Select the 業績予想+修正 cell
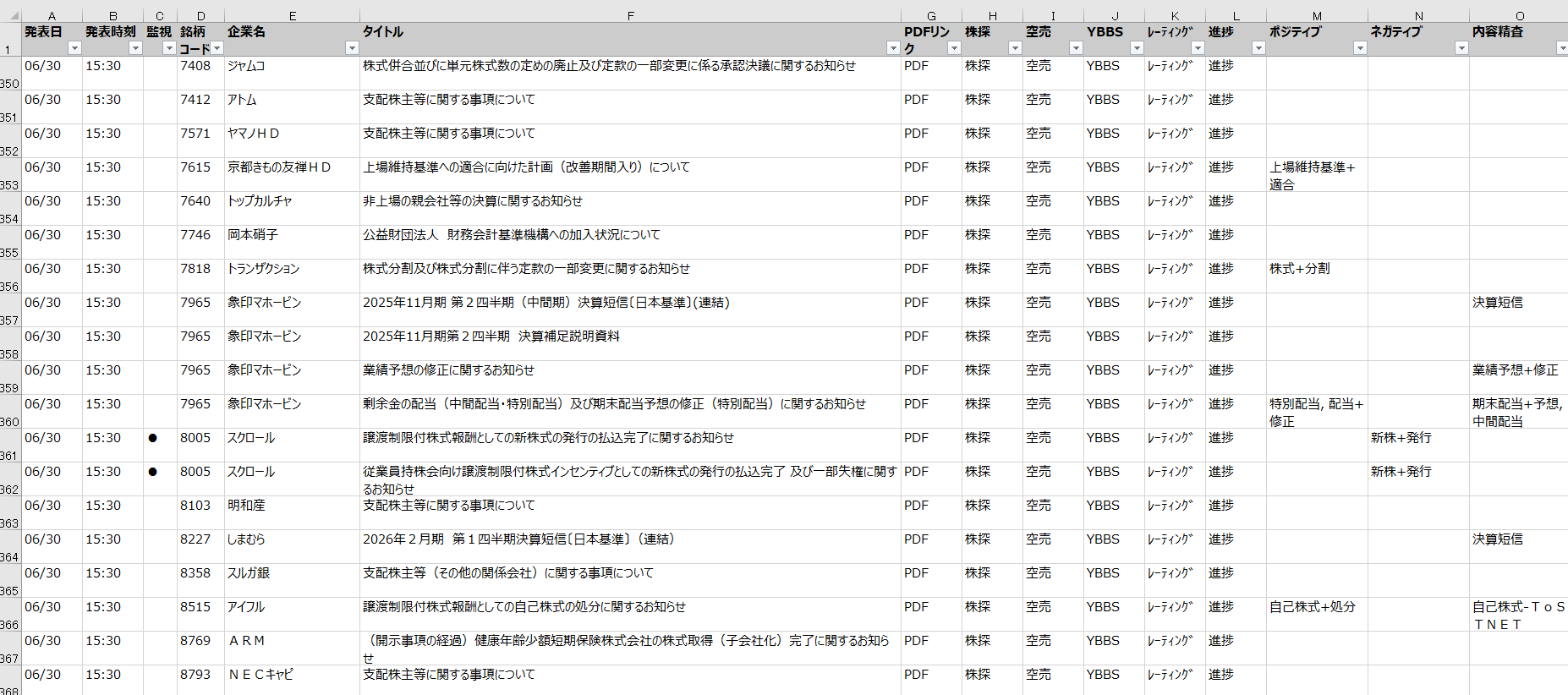 click(x=1519, y=378)
